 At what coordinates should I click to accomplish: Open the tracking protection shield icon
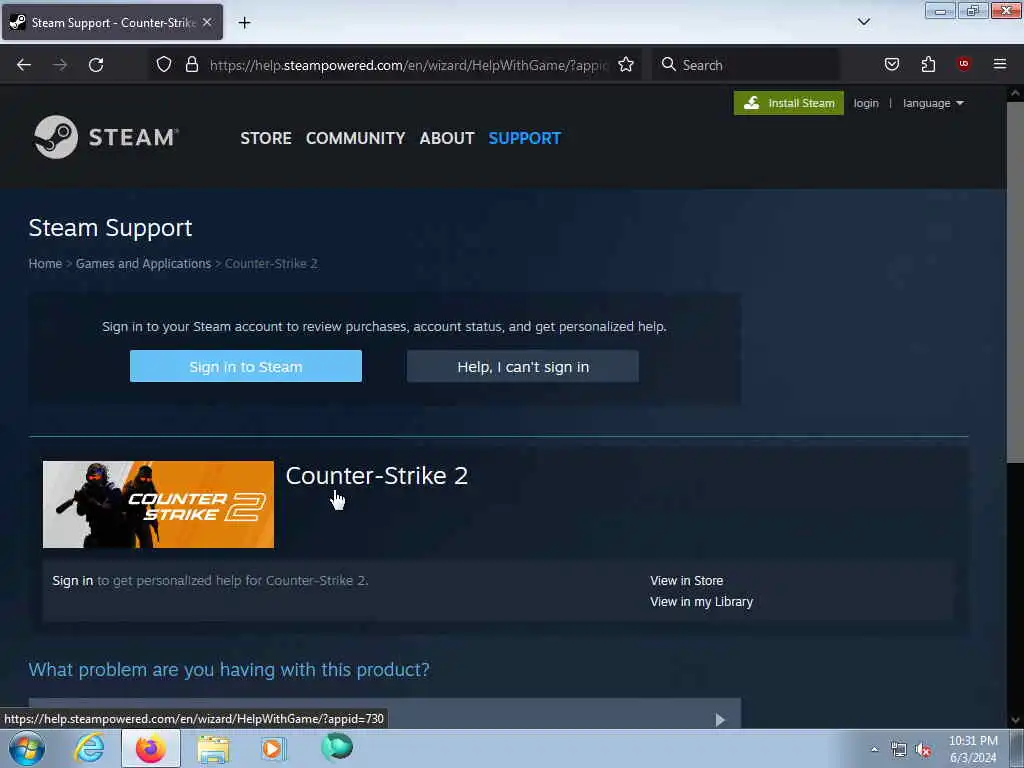tap(164, 65)
